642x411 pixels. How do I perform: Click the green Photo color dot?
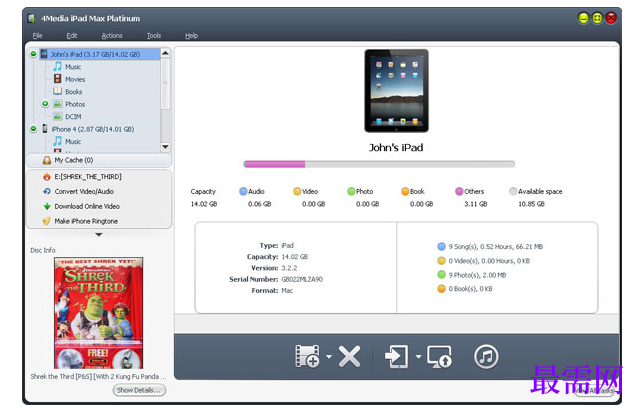[351, 191]
